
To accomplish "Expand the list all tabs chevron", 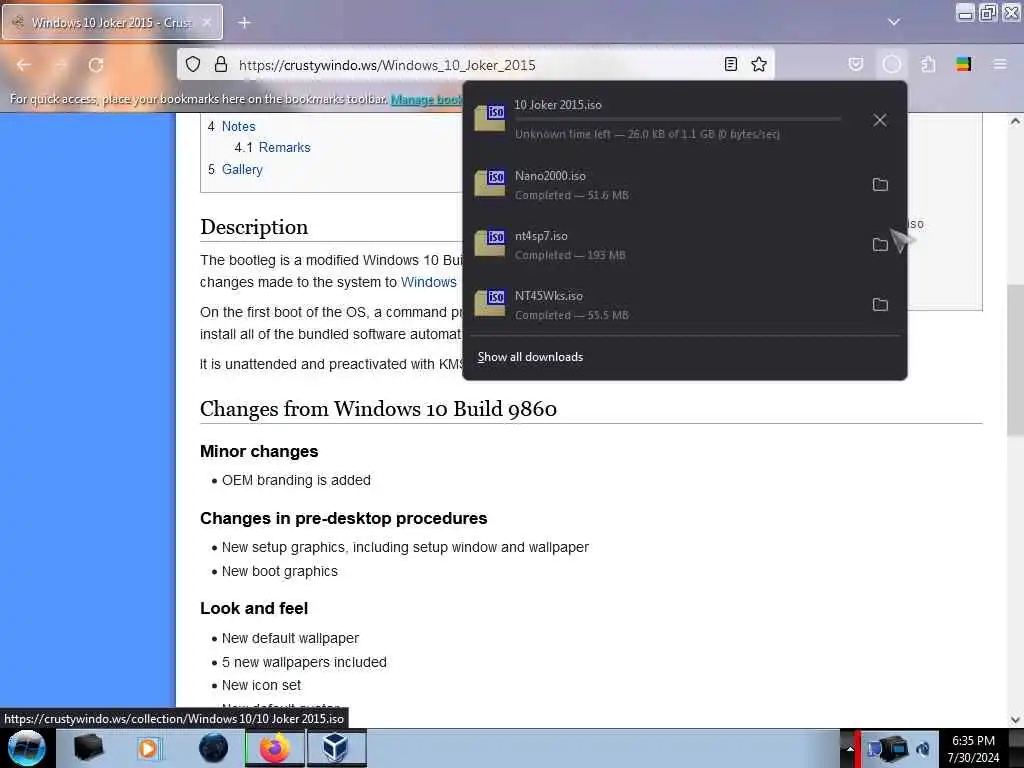I will [894, 22].
